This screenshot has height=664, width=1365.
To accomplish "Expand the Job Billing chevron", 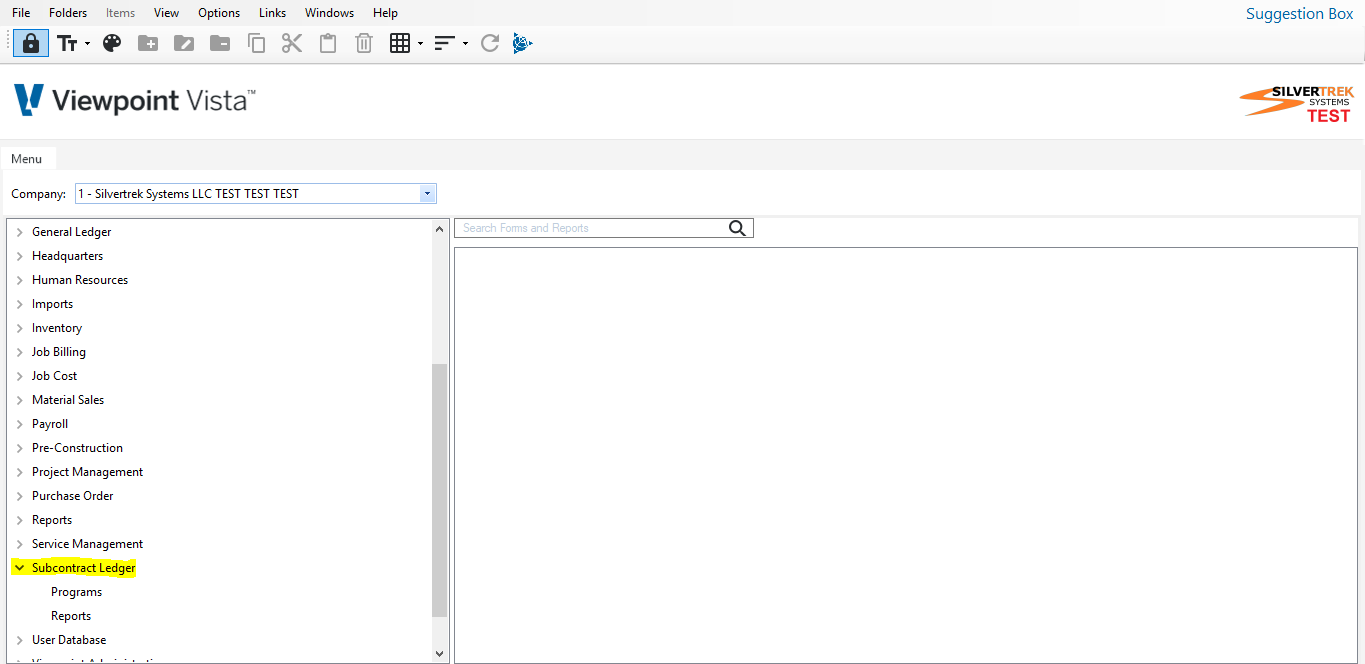I will (19, 352).
